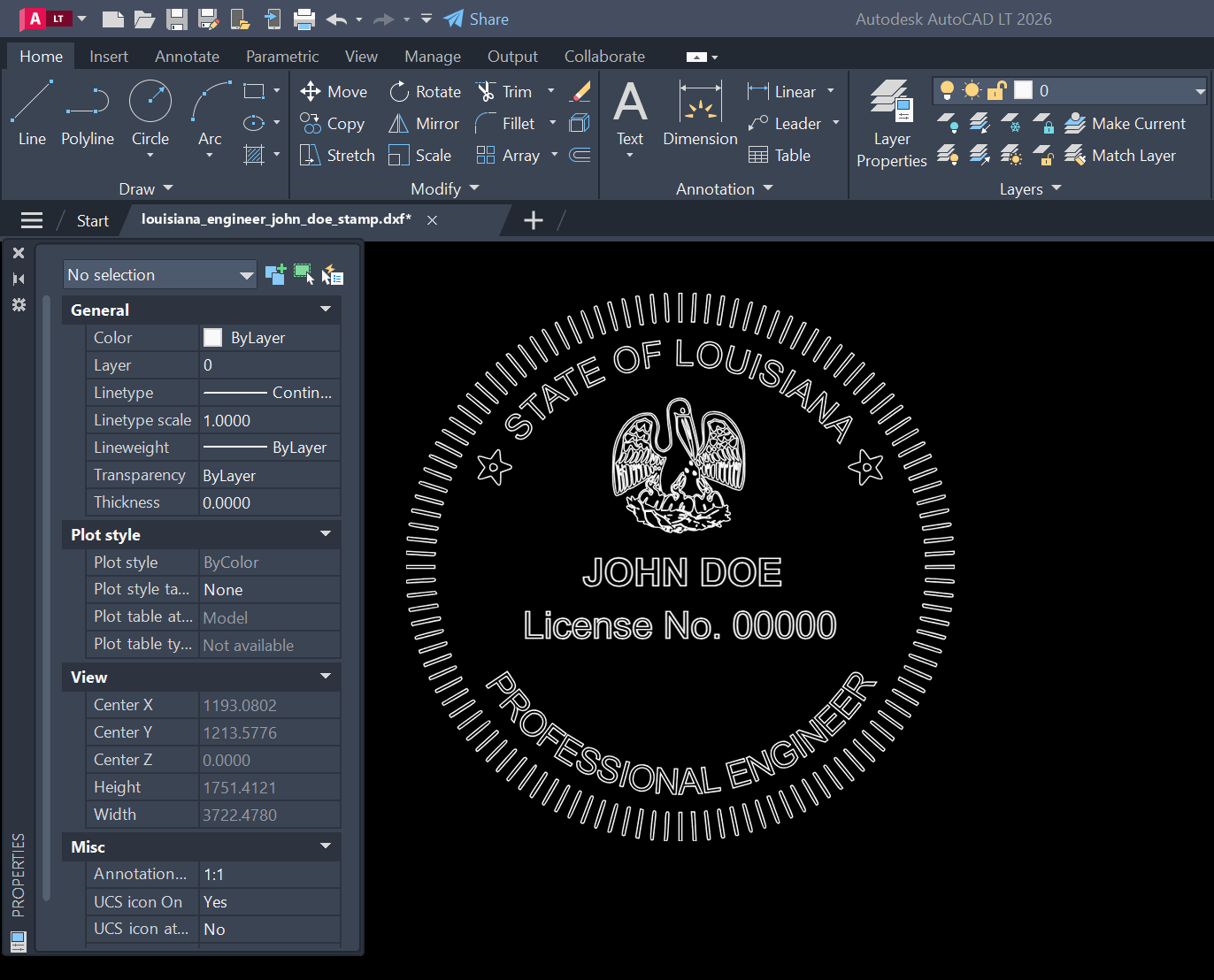
Task: Click the Move tool
Action: [x=334, y=92]
